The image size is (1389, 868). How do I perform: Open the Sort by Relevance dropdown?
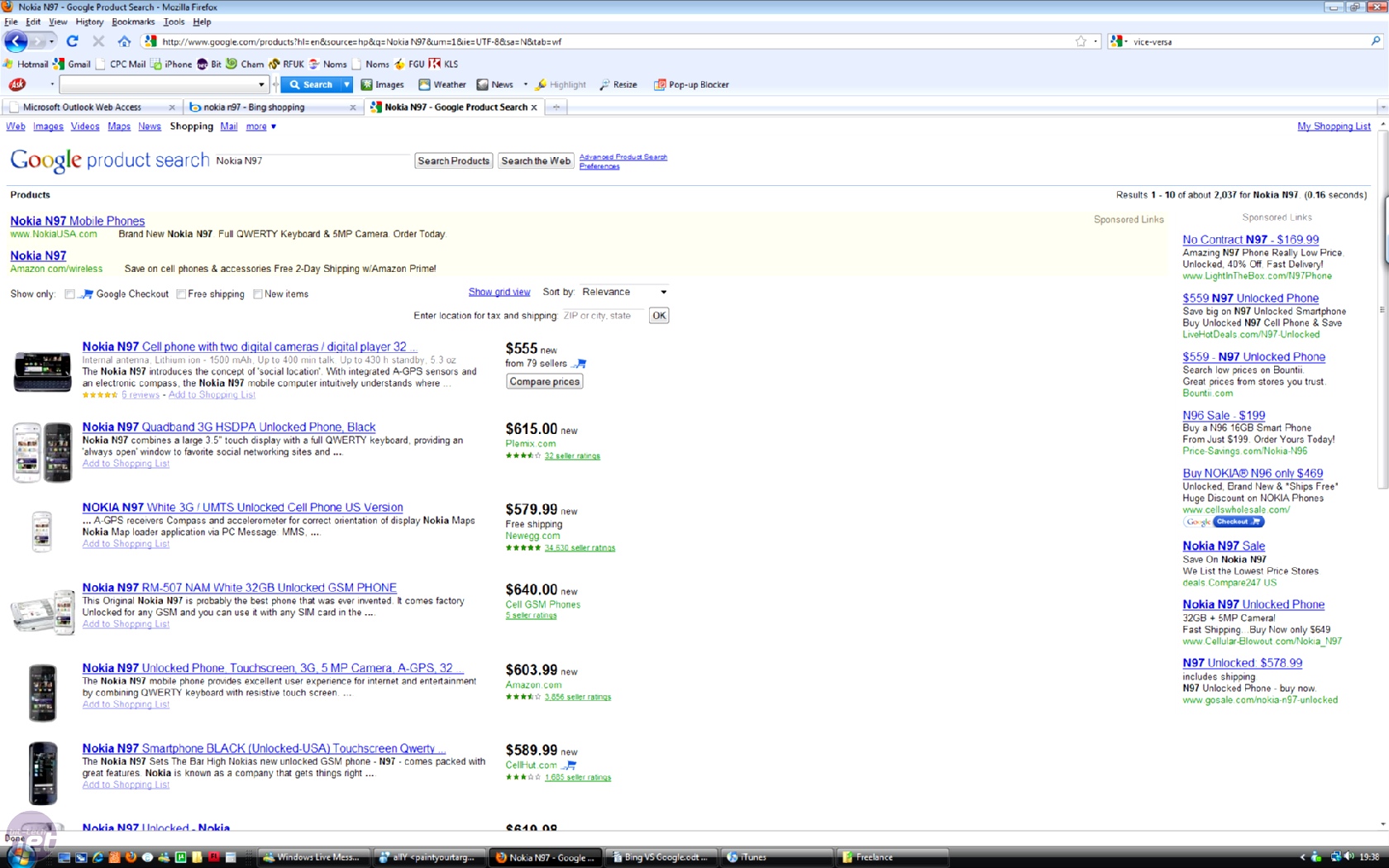coord(623,292)
